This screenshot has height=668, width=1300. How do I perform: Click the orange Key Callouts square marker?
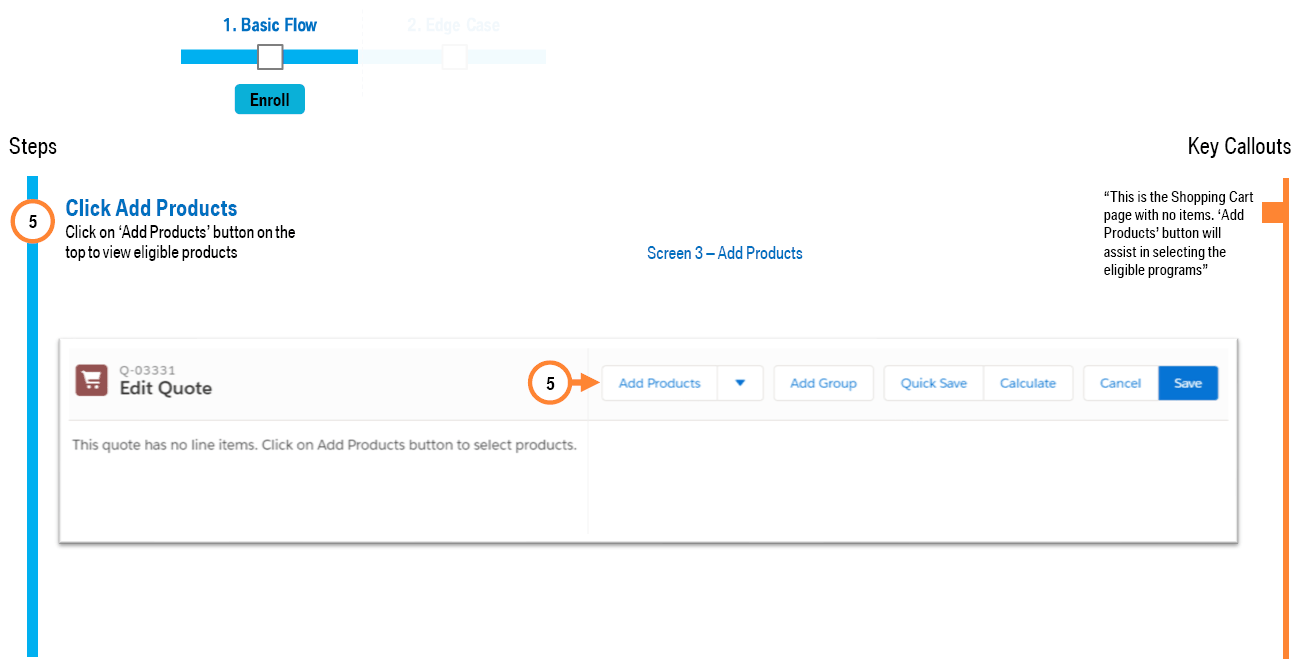[1272, 213]
